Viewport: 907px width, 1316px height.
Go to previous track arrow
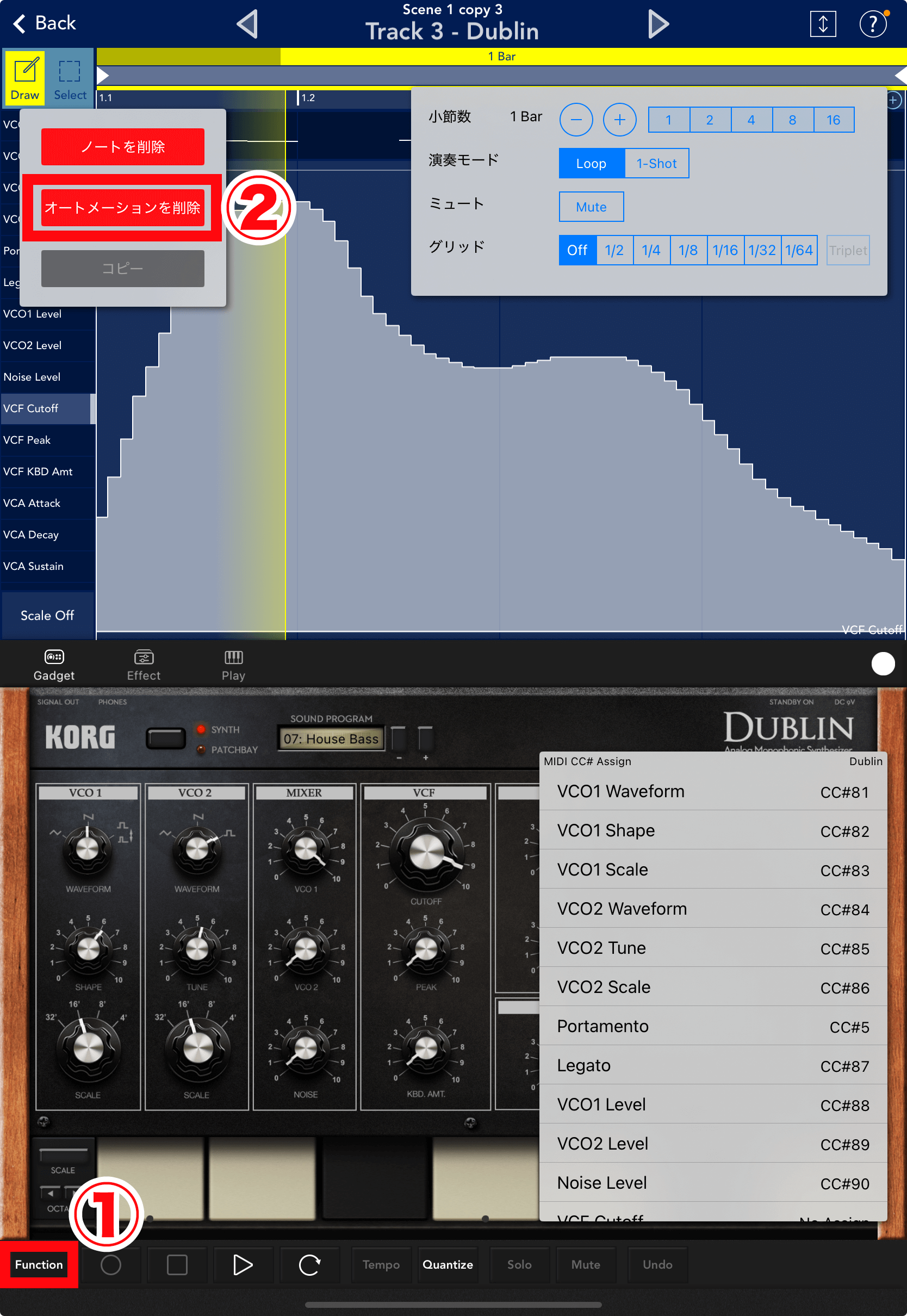tap(248, 24)
